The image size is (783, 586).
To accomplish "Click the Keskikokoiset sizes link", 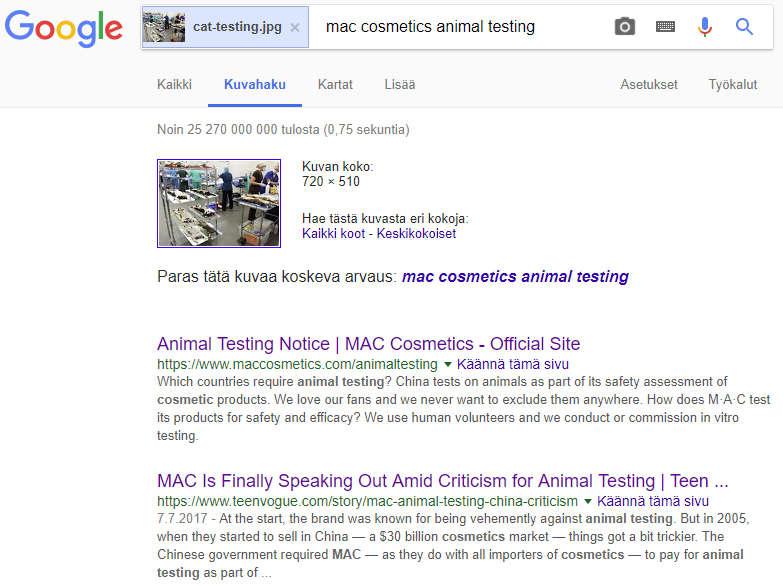I will tap(416, 234).
